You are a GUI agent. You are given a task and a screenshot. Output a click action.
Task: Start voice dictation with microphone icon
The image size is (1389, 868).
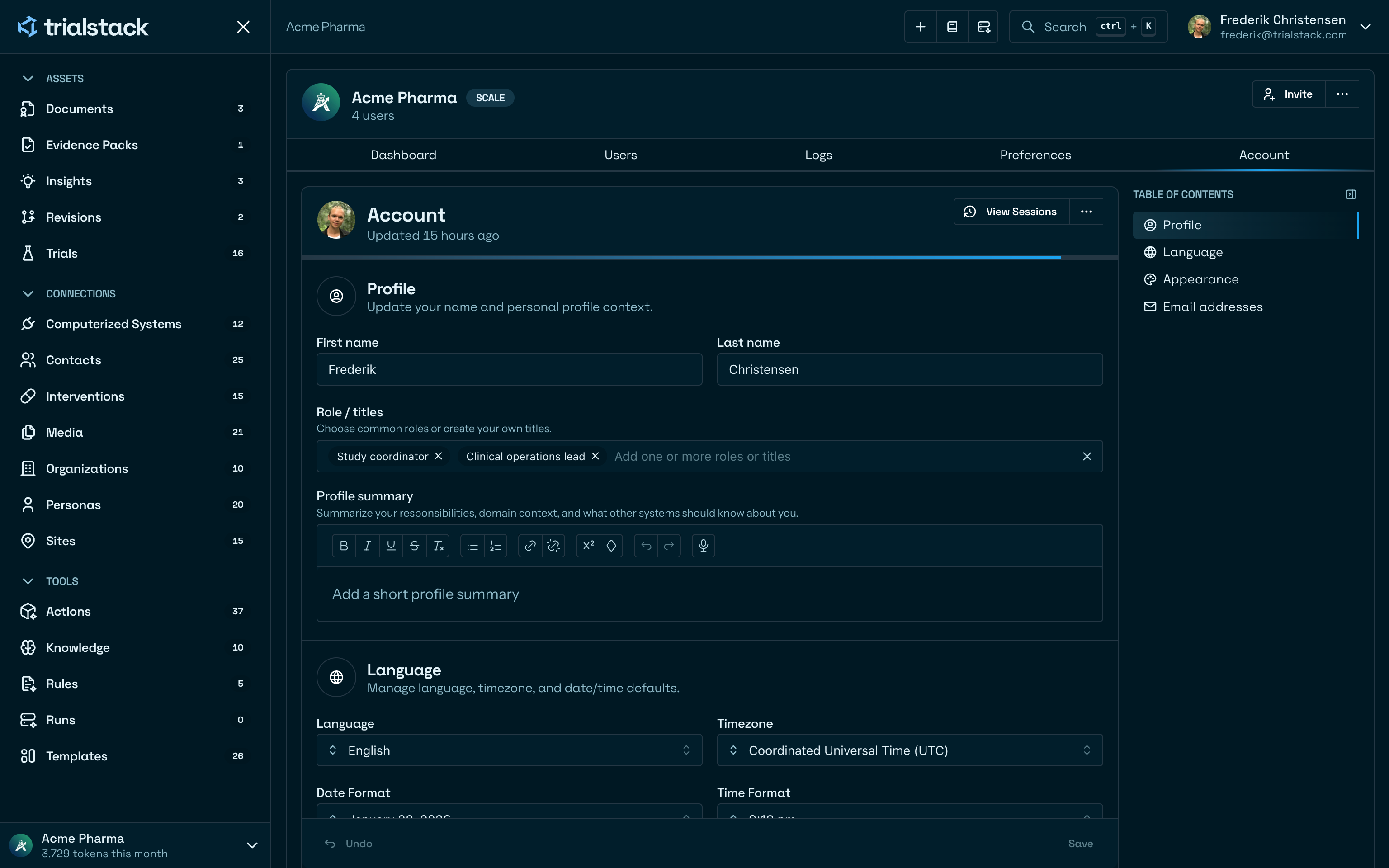704,545
